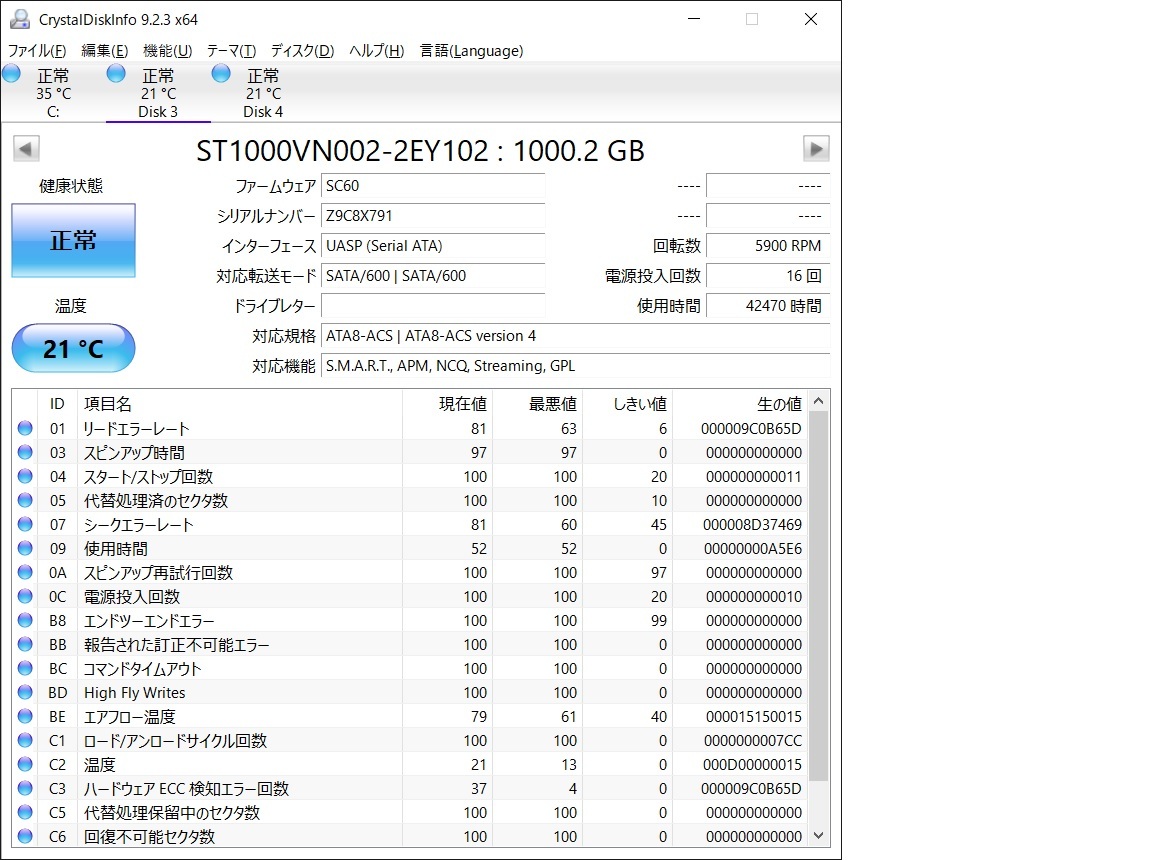1152x860 pixels.
Task: Click the disk title ST1000VN002-2EY102 : 1000.2 GB
Action: point(420,151)
